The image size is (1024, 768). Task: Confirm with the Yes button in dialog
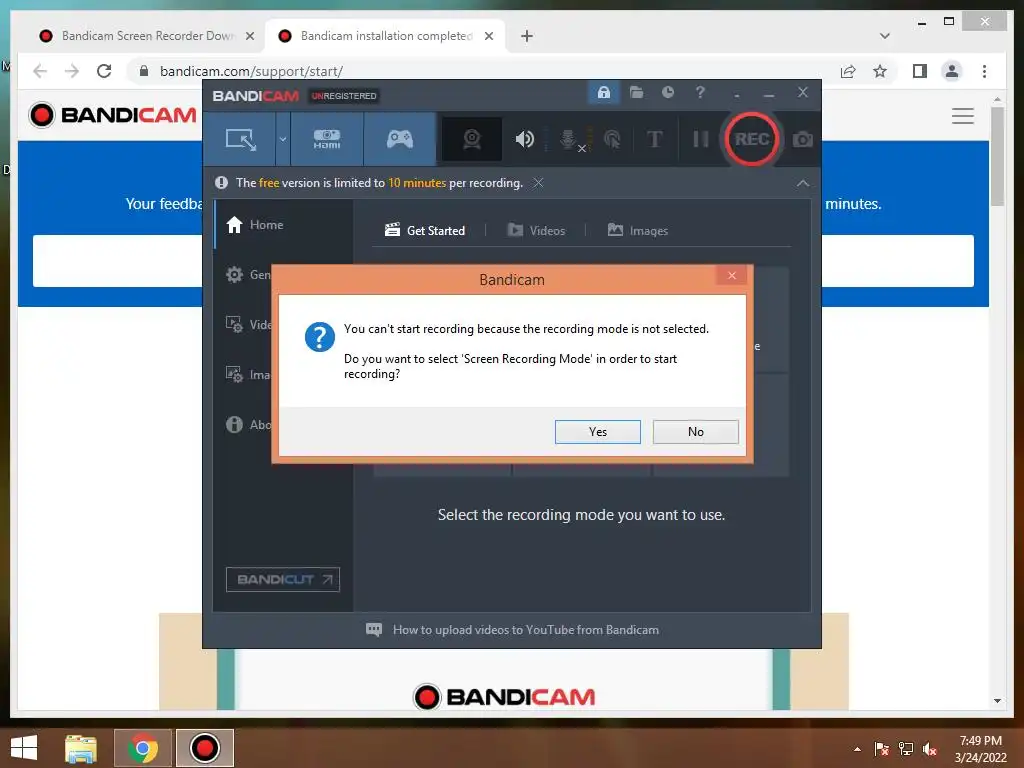598,432
